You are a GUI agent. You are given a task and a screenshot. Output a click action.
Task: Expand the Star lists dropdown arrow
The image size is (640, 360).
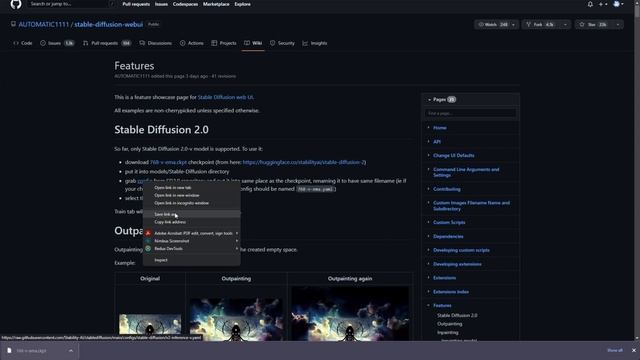[618, 24]
